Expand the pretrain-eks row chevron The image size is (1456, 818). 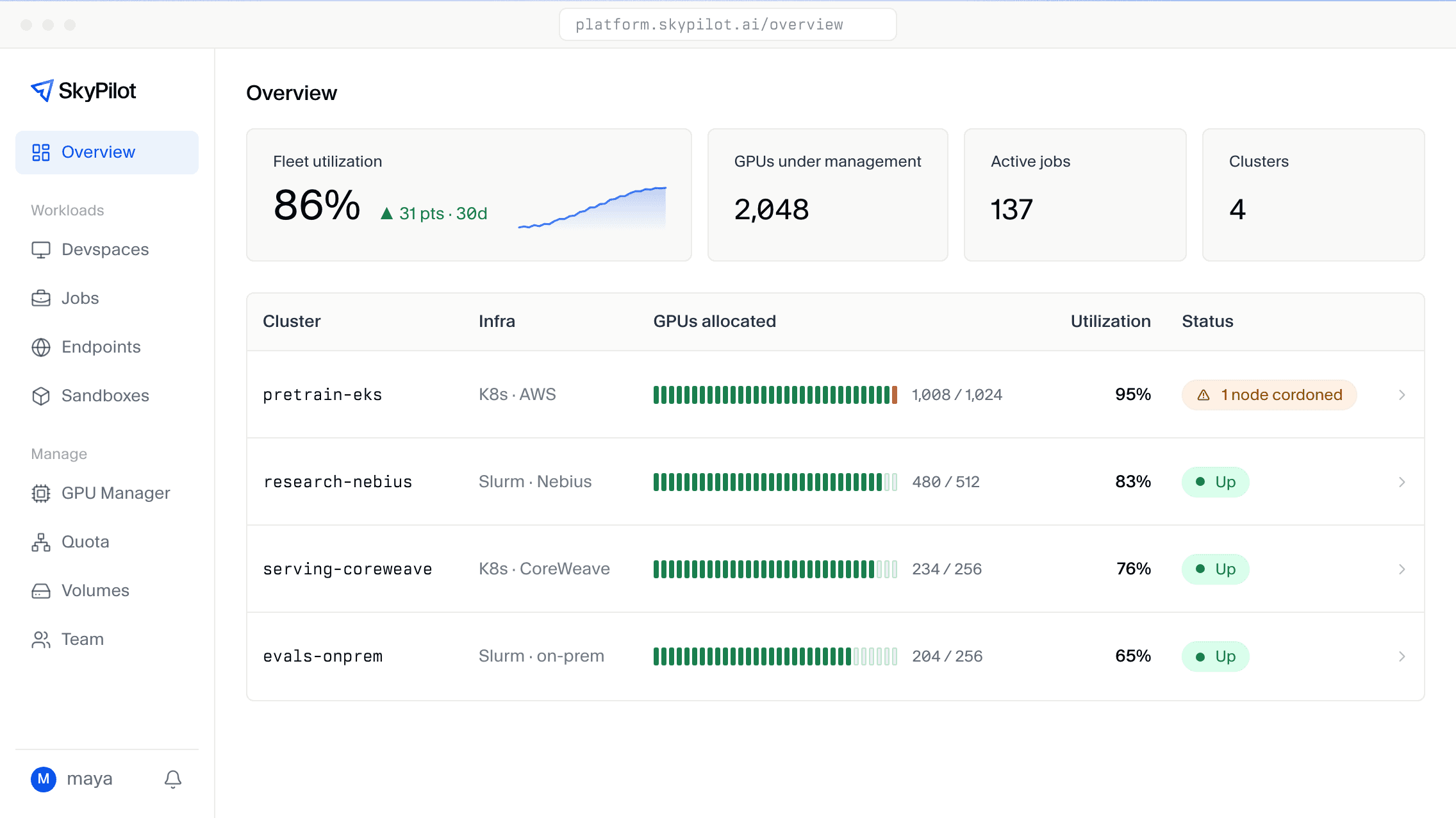click(x=1402, y=395)
